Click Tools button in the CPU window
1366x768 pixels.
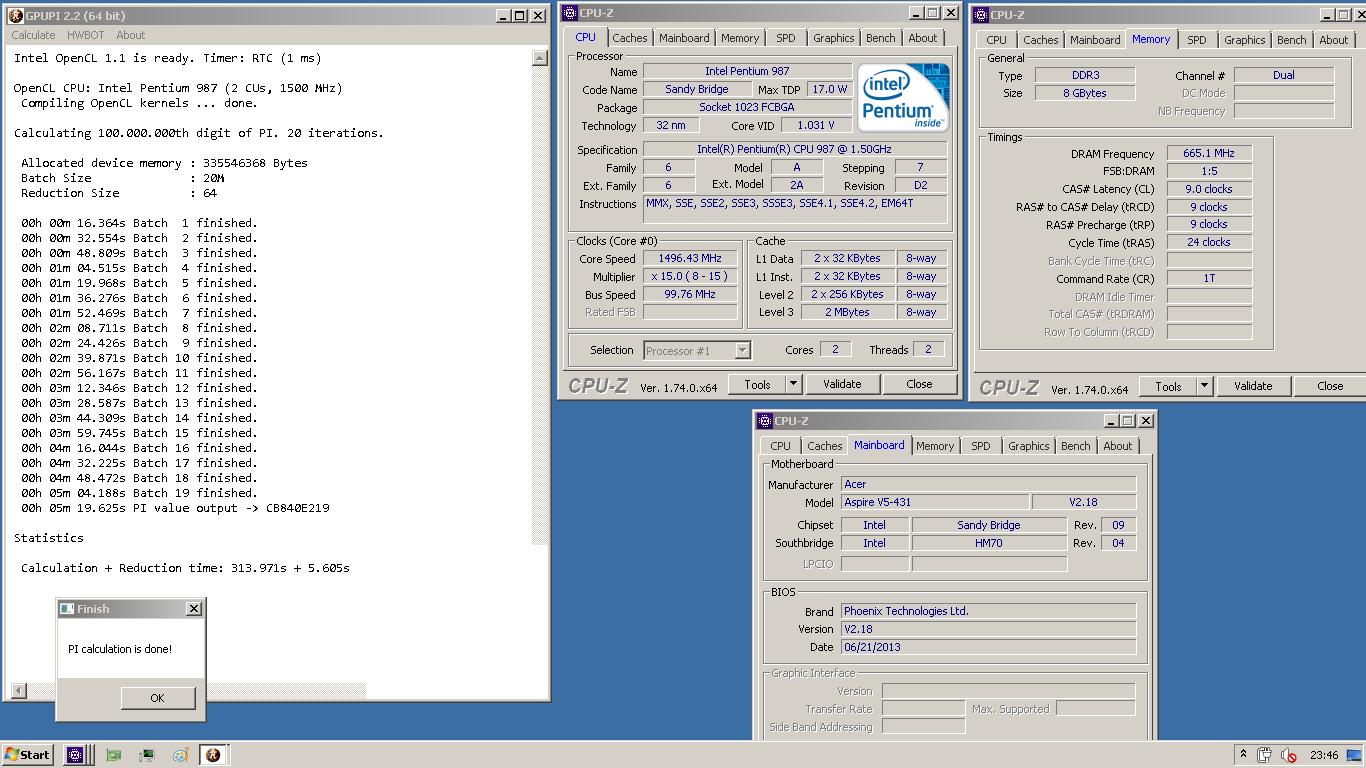pyautogui.click(x=757, y=384)
